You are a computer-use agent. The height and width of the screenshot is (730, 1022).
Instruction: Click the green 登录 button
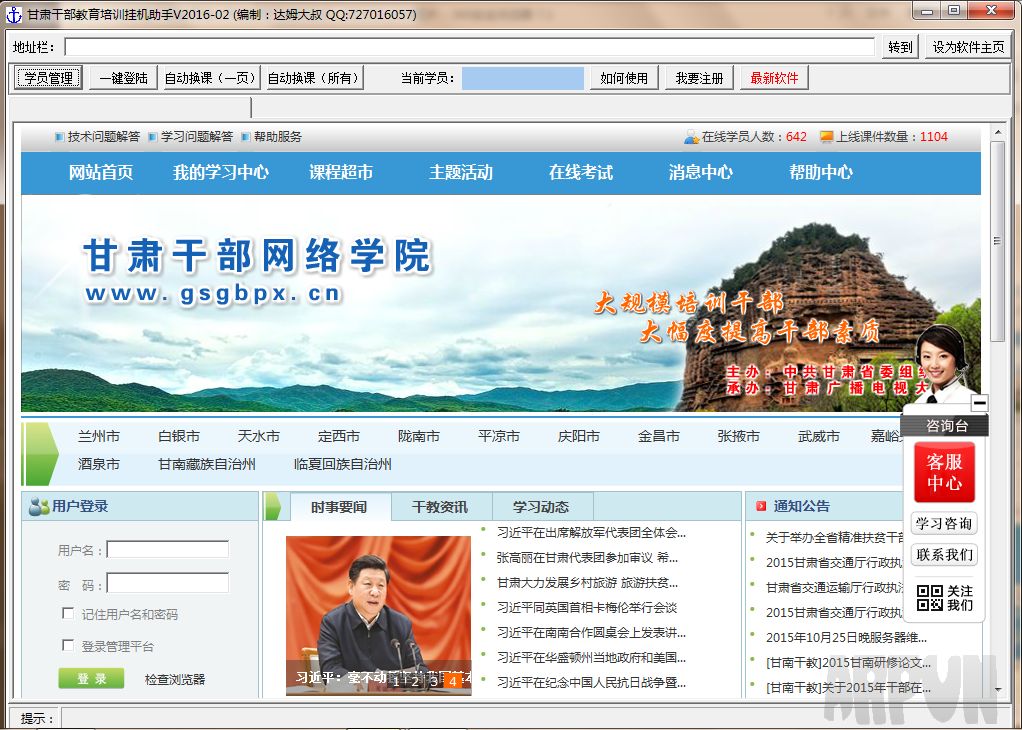click(x=91, y=679)
